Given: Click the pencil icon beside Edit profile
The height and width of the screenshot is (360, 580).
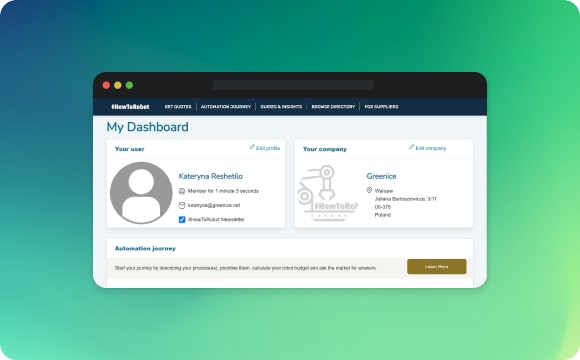Looking at the screenshot, I should click(252, 147).
